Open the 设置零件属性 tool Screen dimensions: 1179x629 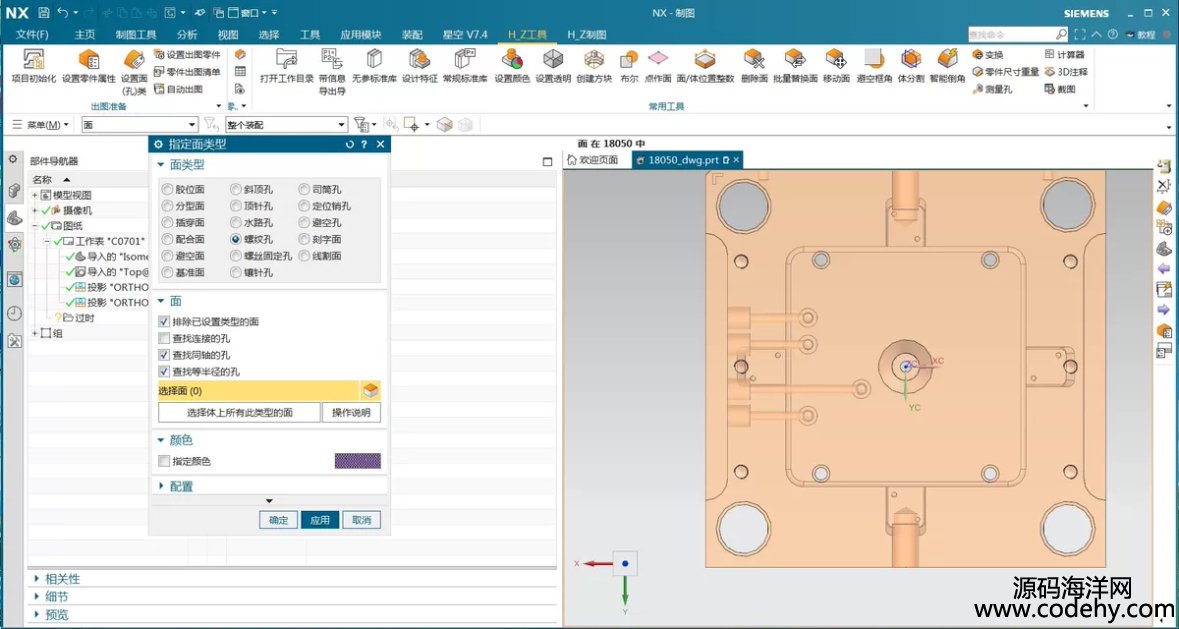pos(89,65)
